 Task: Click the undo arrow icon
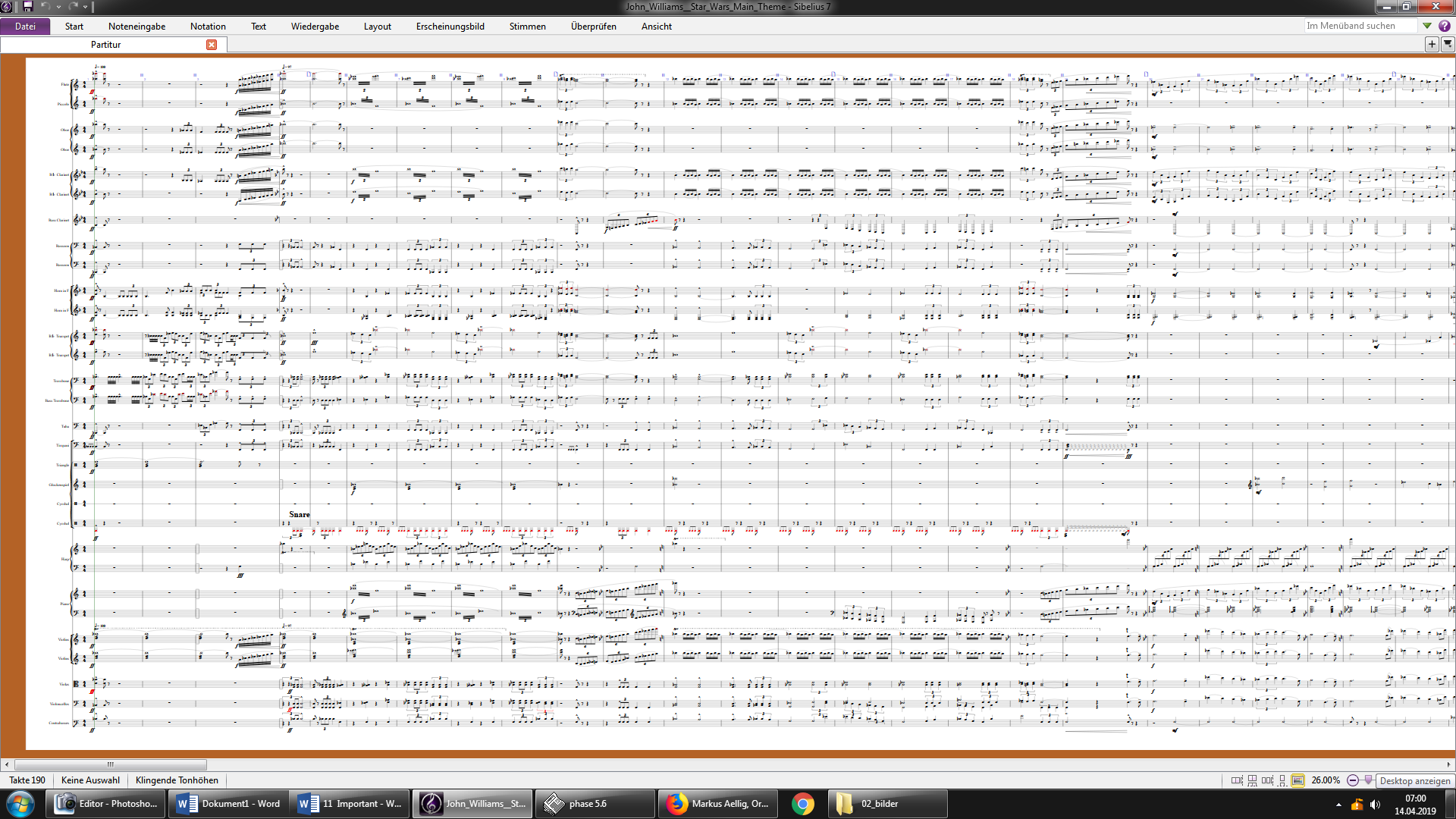(45, 6)
